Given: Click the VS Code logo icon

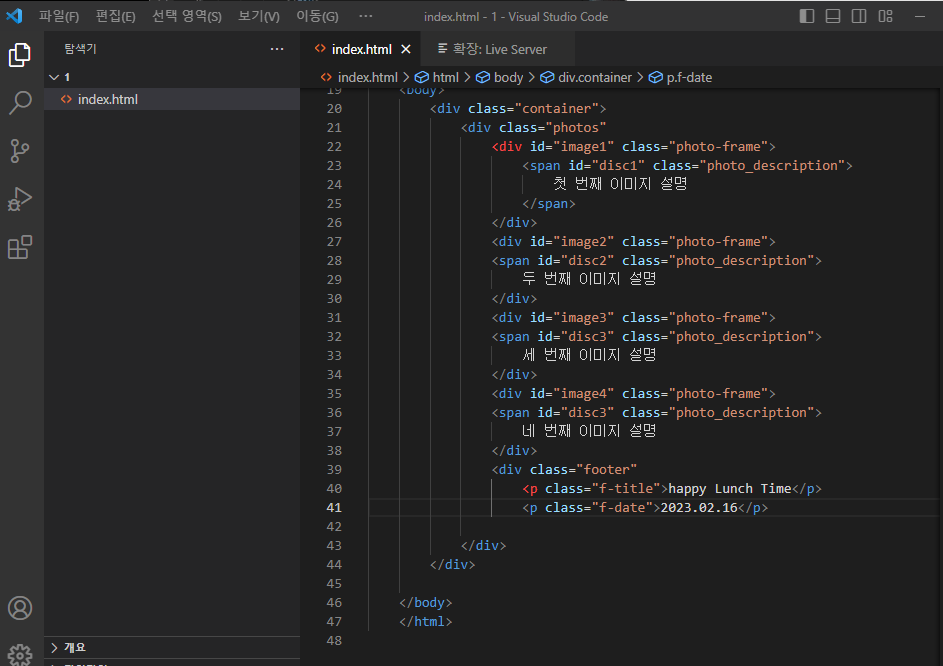Looking at the screenshot, I should point(14,16).
